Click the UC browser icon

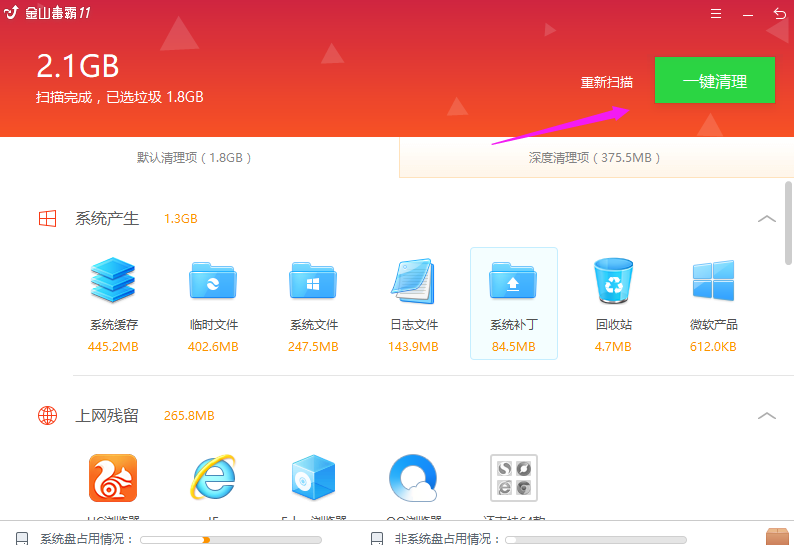pyautogui.click(x=113, y=478)
